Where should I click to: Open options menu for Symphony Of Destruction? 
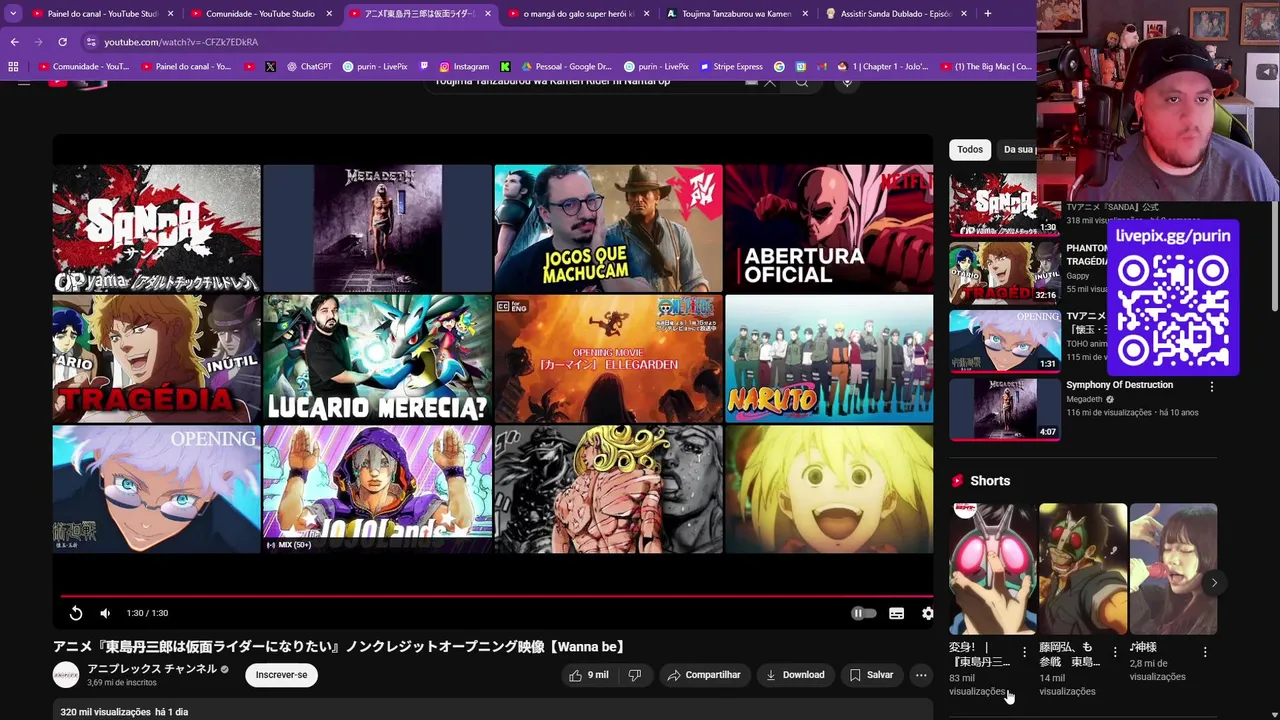1211,386
